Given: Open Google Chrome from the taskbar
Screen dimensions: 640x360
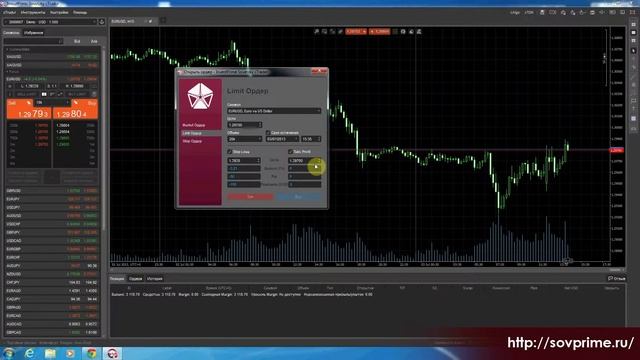Looking at the screenshot, I should 91,353.
